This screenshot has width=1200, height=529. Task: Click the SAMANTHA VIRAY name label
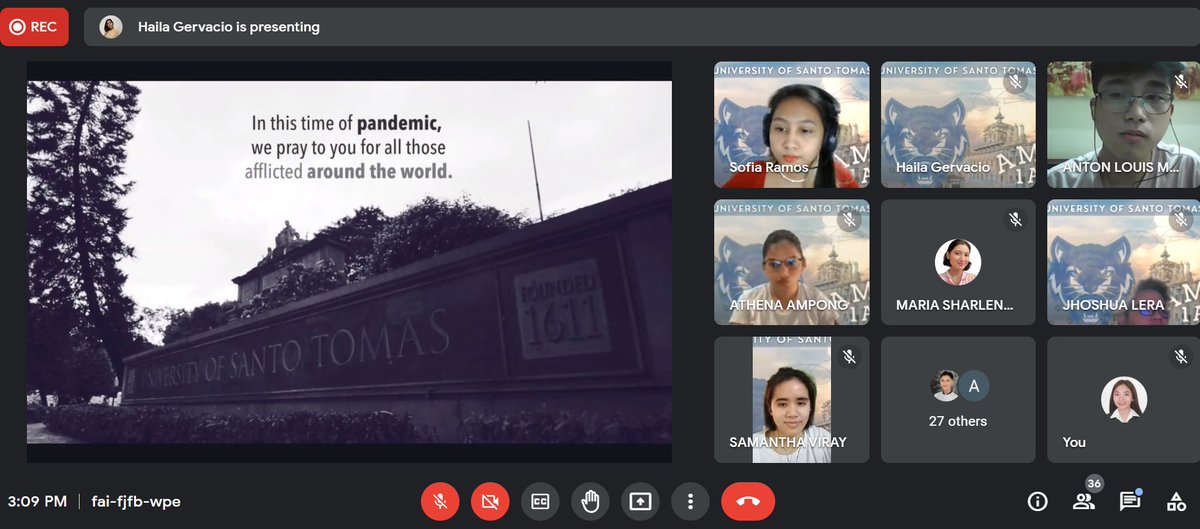pos(787,442)
